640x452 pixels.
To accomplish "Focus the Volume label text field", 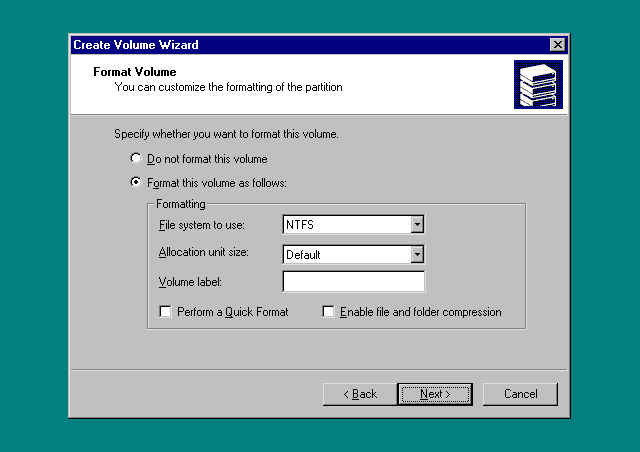I will pos(353,282).
